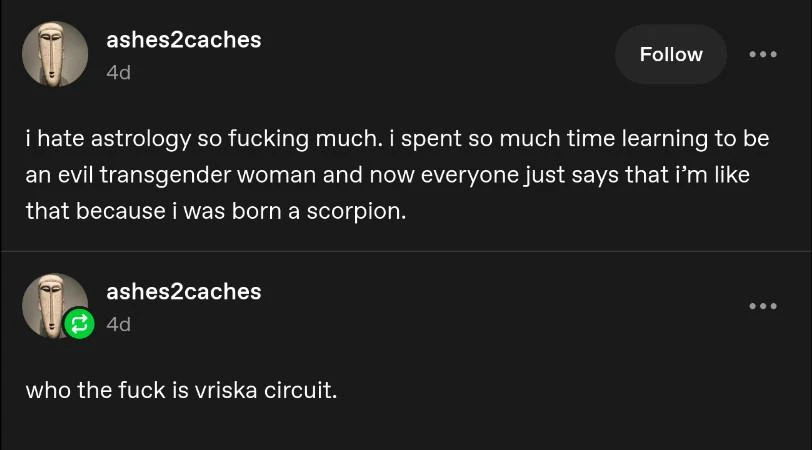This screenshot has height=450, width=812.
Task: Open the first post's three-dot options menu
Action: (x=762, y=55)
